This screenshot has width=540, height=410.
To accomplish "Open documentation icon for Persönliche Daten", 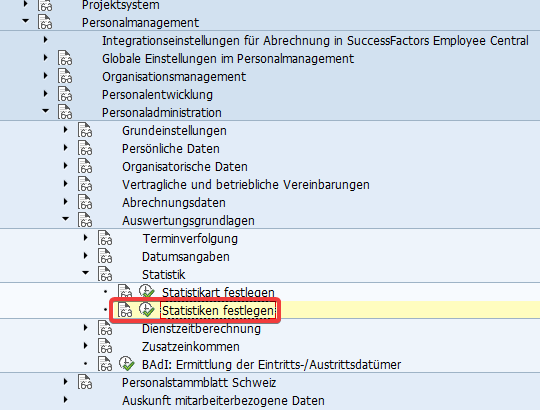I will click(x=85, y=148).
